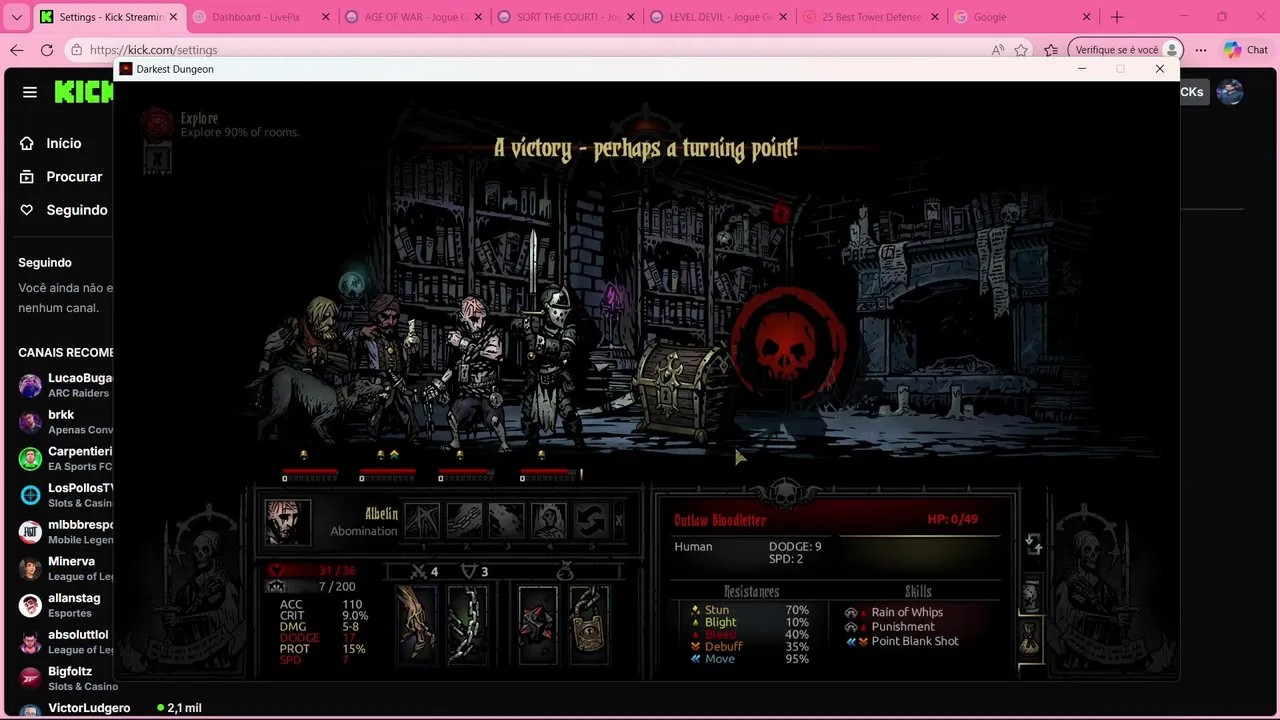Open the browser three-dot menu
Image resolution: width=1280 pixels, height=720 pixels.
point(1201,50)
